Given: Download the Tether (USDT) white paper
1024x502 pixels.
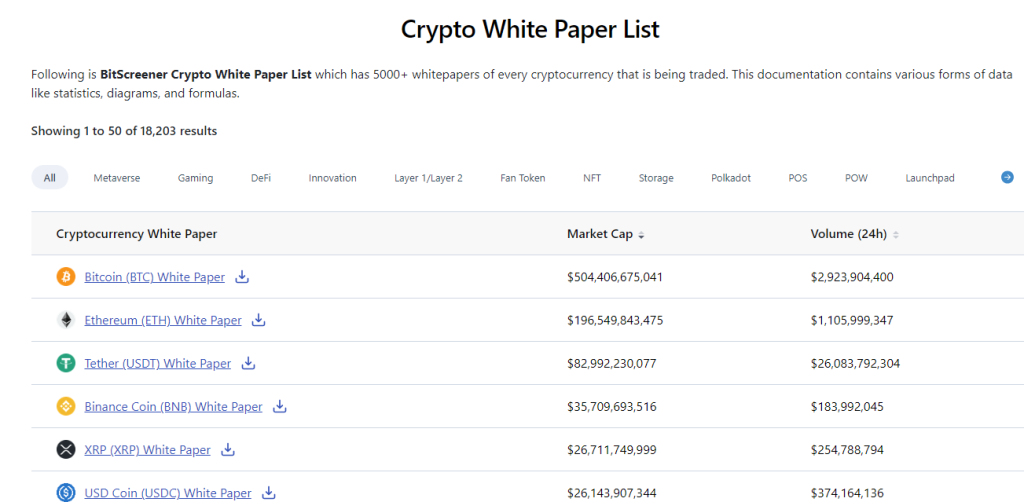Looking at the screenshot, I should click(x=248, y=363).
